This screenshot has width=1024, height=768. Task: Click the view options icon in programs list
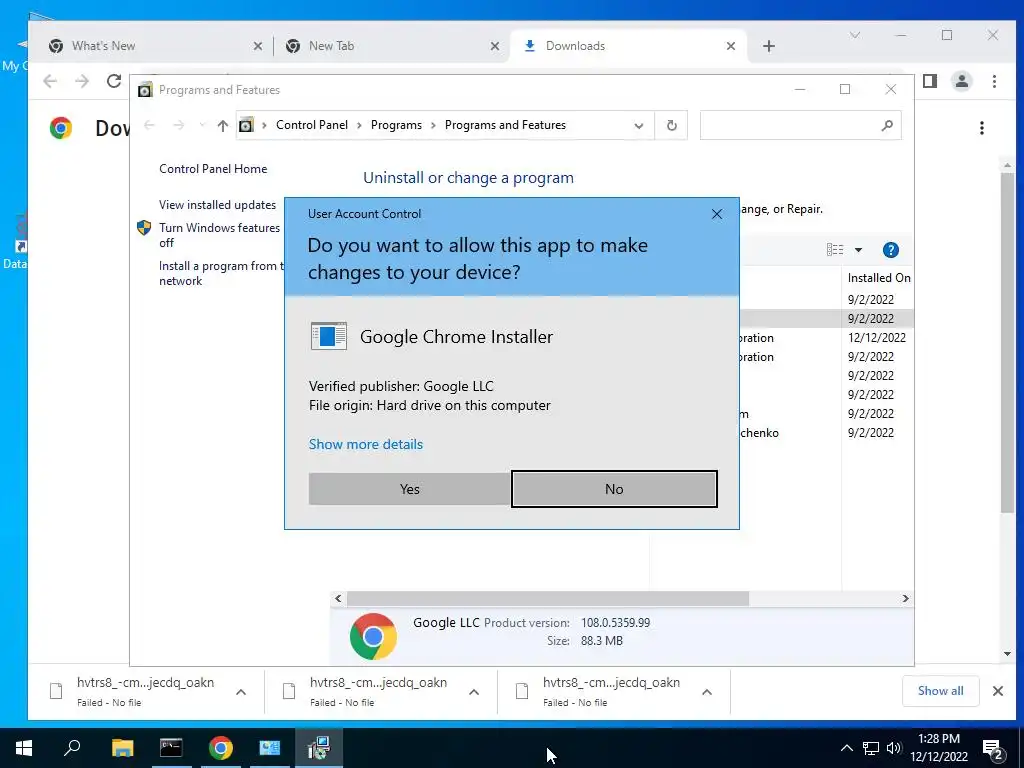click(835, 249)
